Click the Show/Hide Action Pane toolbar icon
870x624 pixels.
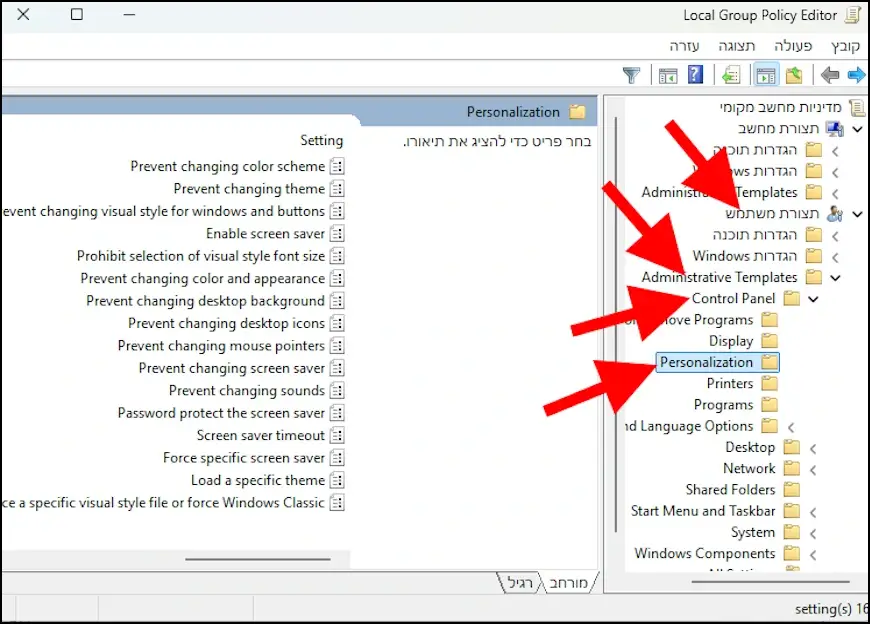coord(668,75)
